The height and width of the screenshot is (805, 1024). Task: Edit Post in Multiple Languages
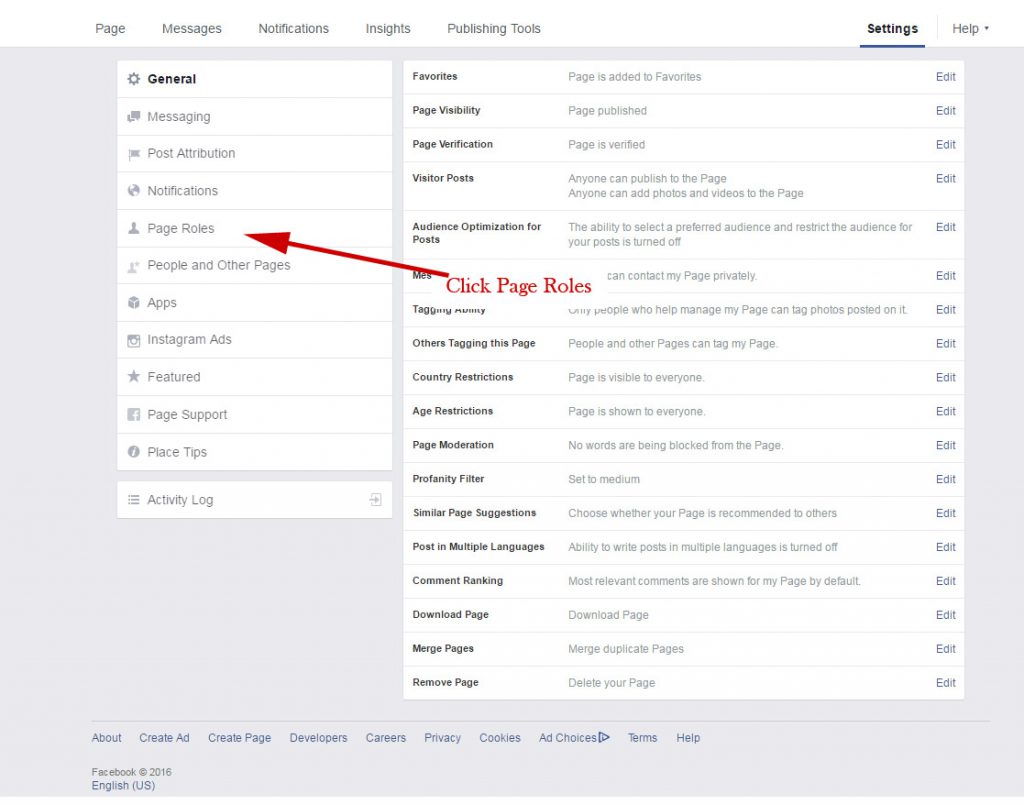946,548
